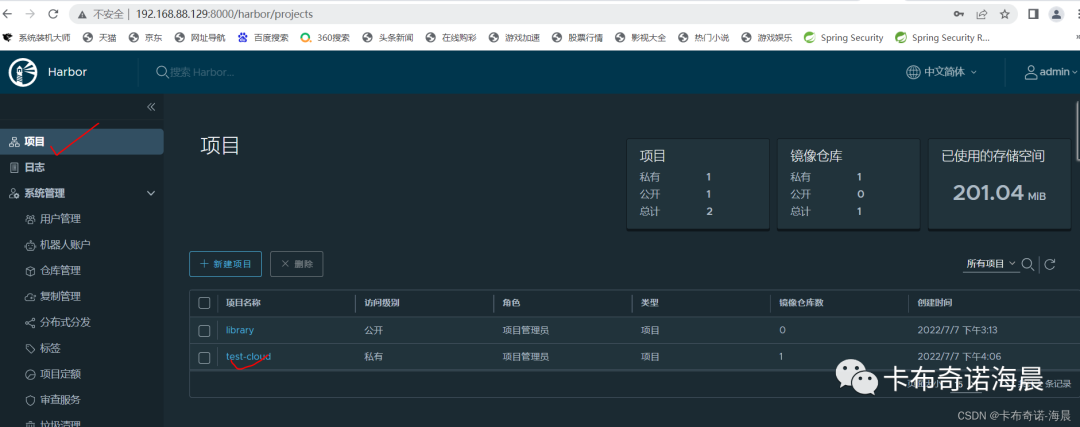The width and height of the screenshot is (1080, 427).
Task: Click the 删除 button
Action: [297, 264]
